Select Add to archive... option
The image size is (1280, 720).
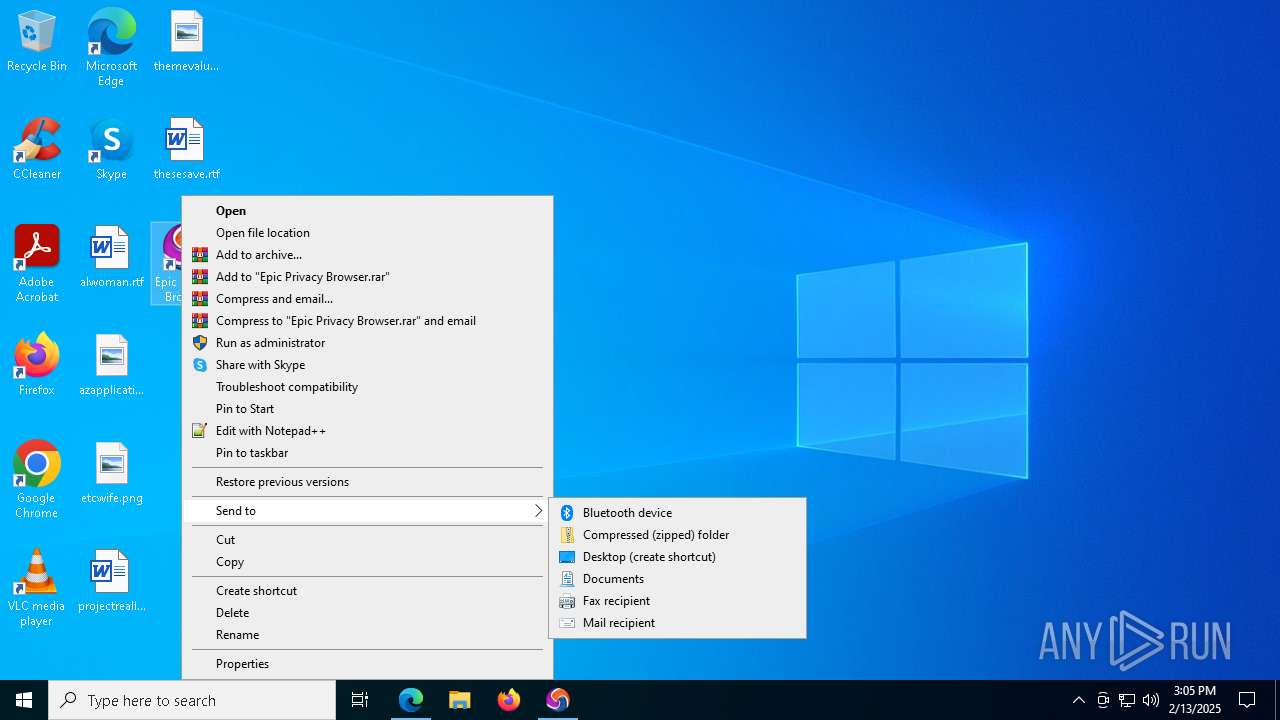click(x=367, y=255)
